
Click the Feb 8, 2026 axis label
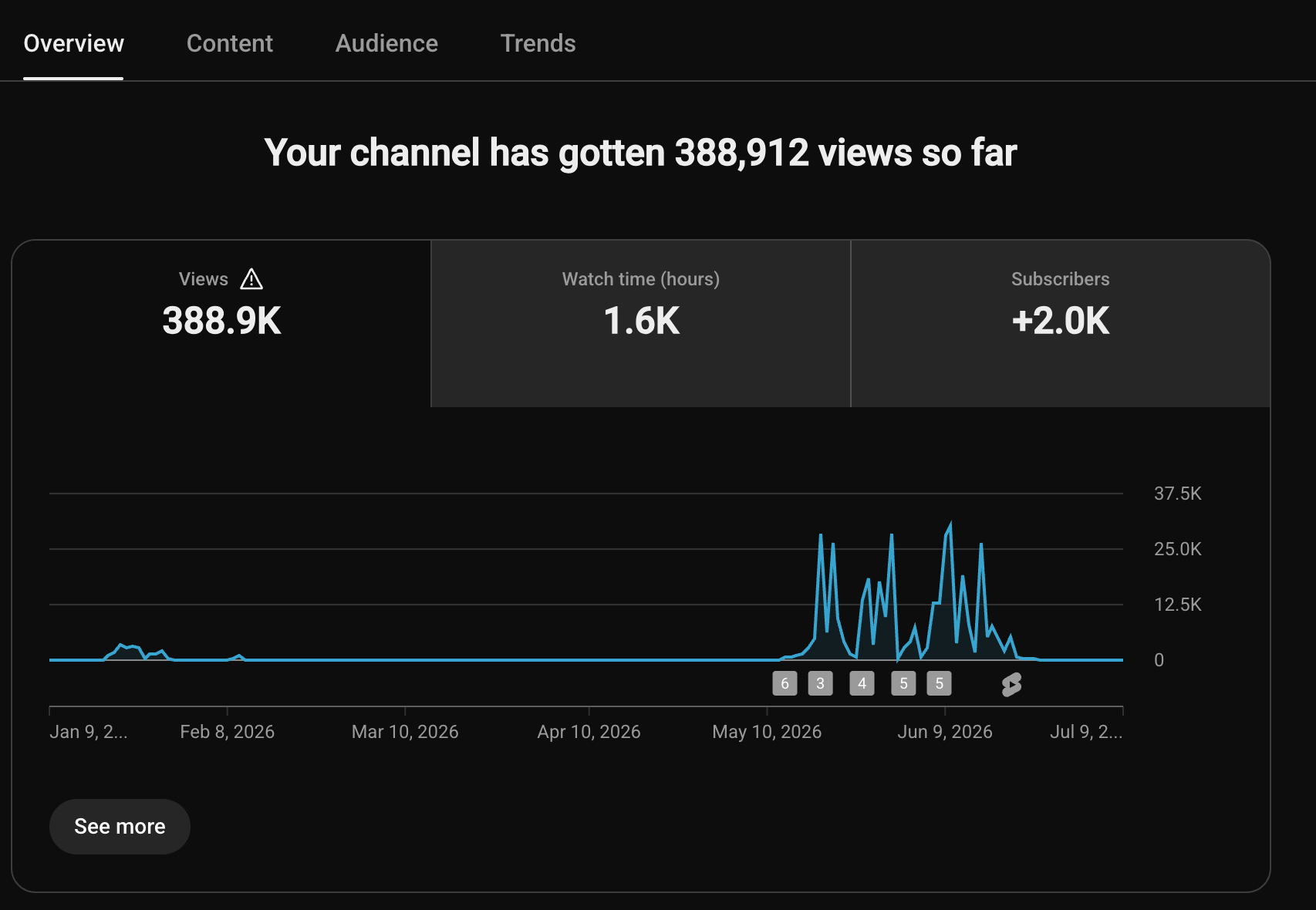pyautogui.click(x=227, y=732)
